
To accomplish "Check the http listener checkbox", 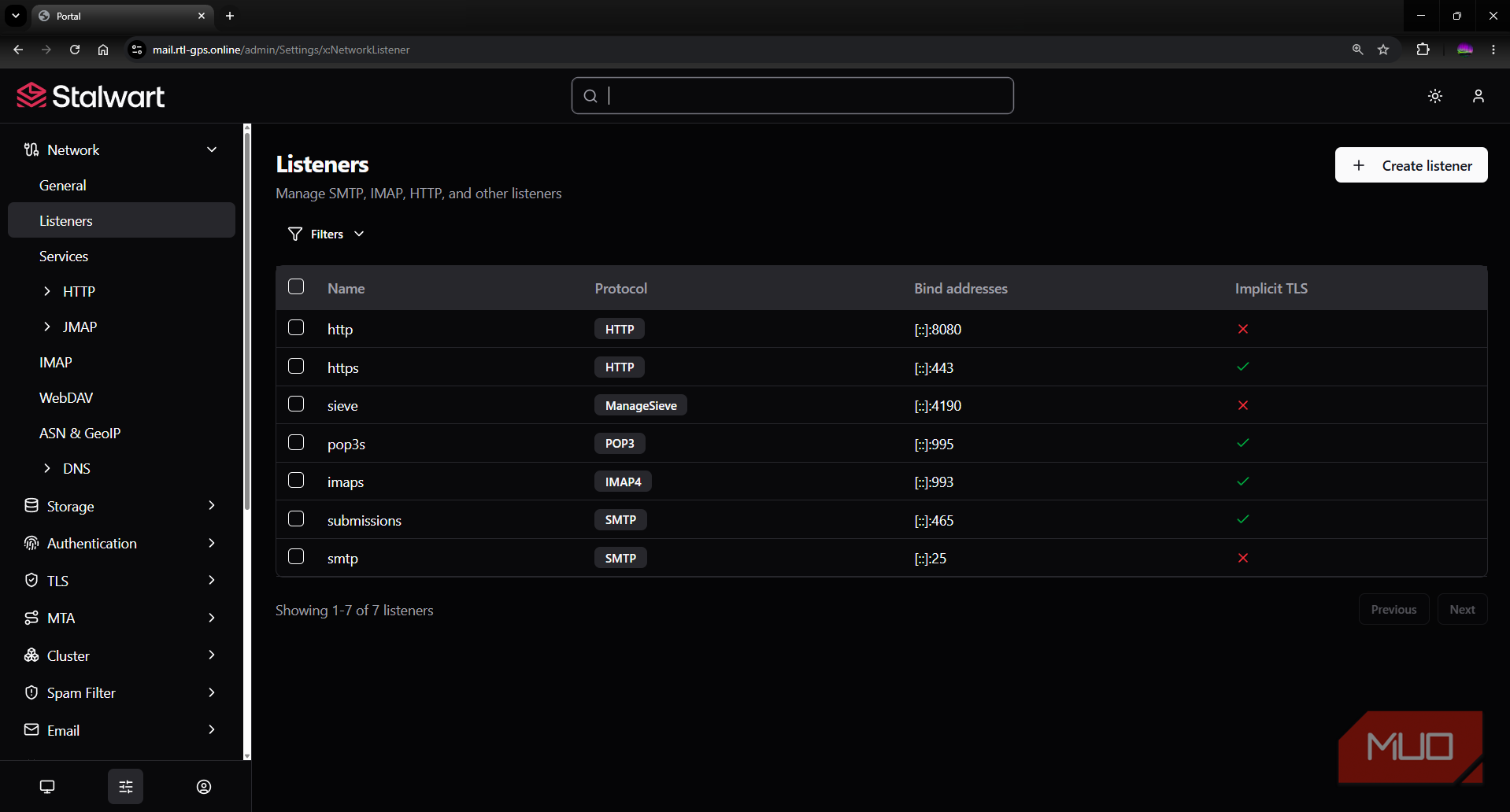I will tap(296, 327).
